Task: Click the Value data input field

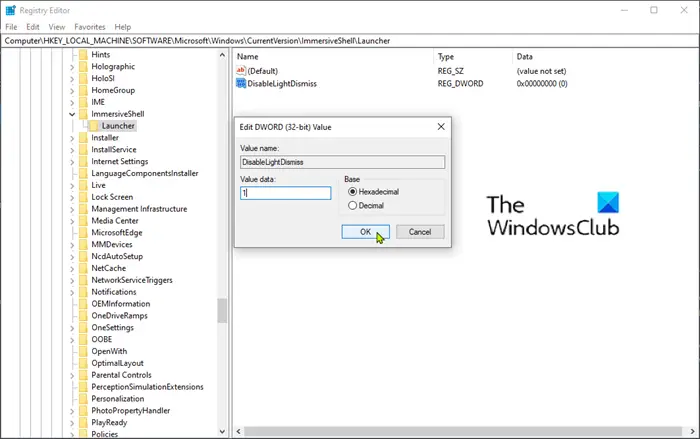Action: pos(286,193)
